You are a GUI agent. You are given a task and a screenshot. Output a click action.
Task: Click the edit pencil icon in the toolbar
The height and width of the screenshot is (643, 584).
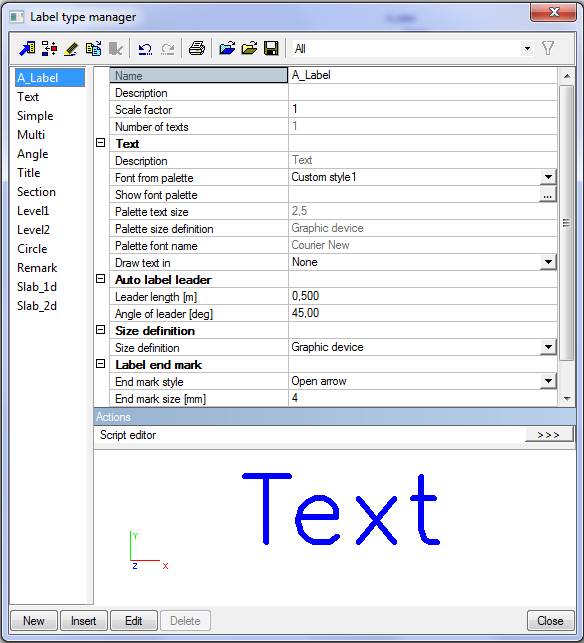click(x=72, y=49)
